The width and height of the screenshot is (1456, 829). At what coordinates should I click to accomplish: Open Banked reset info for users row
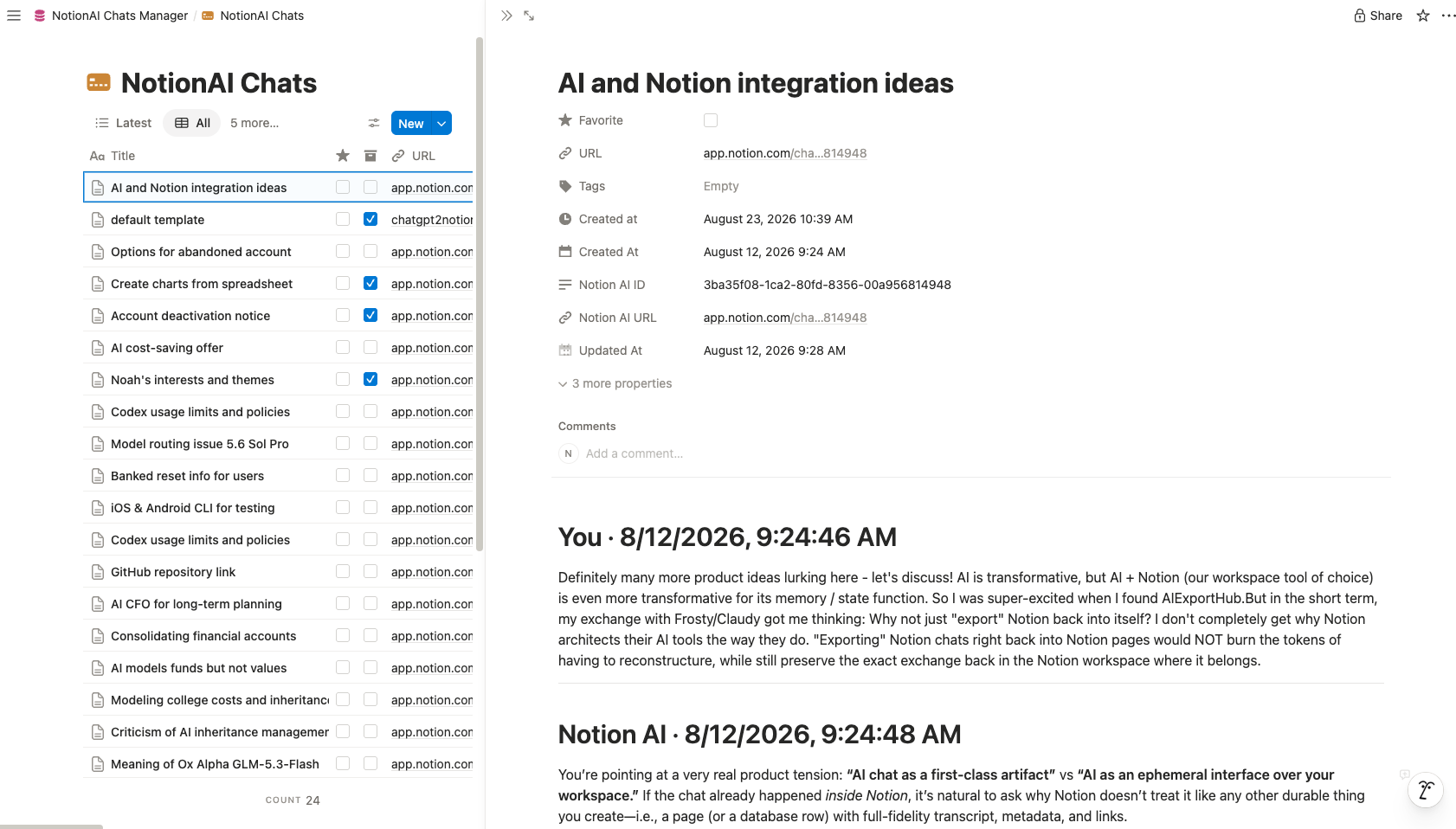coord(187,476)
